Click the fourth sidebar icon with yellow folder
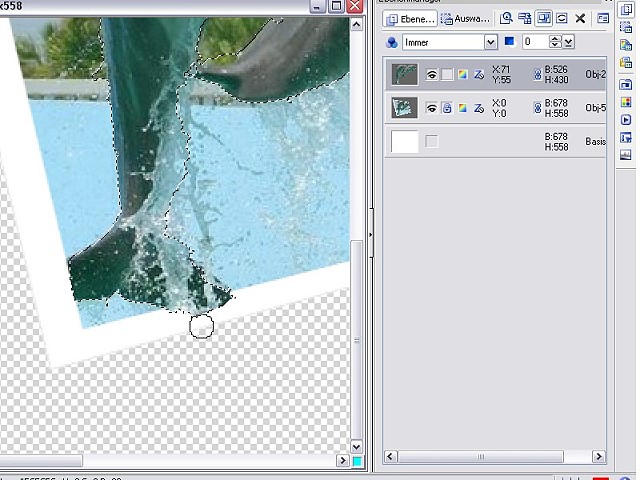 point(625,62)
